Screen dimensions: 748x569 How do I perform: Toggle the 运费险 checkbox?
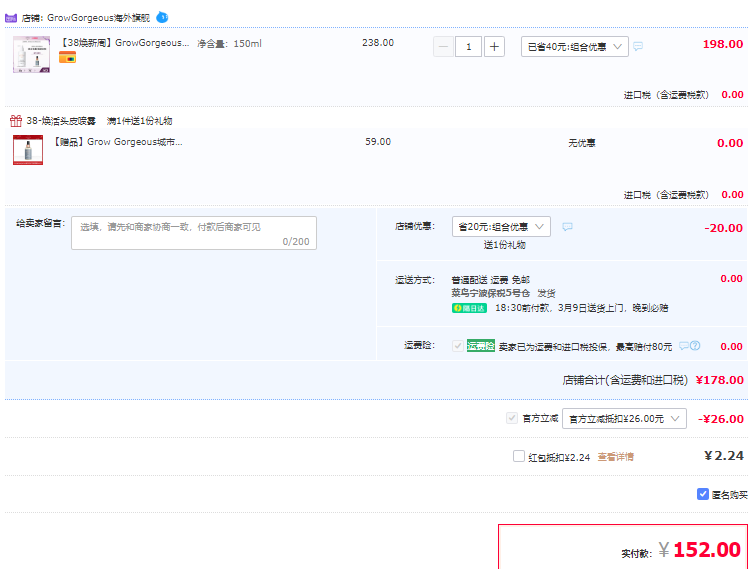tap(457, 346)
